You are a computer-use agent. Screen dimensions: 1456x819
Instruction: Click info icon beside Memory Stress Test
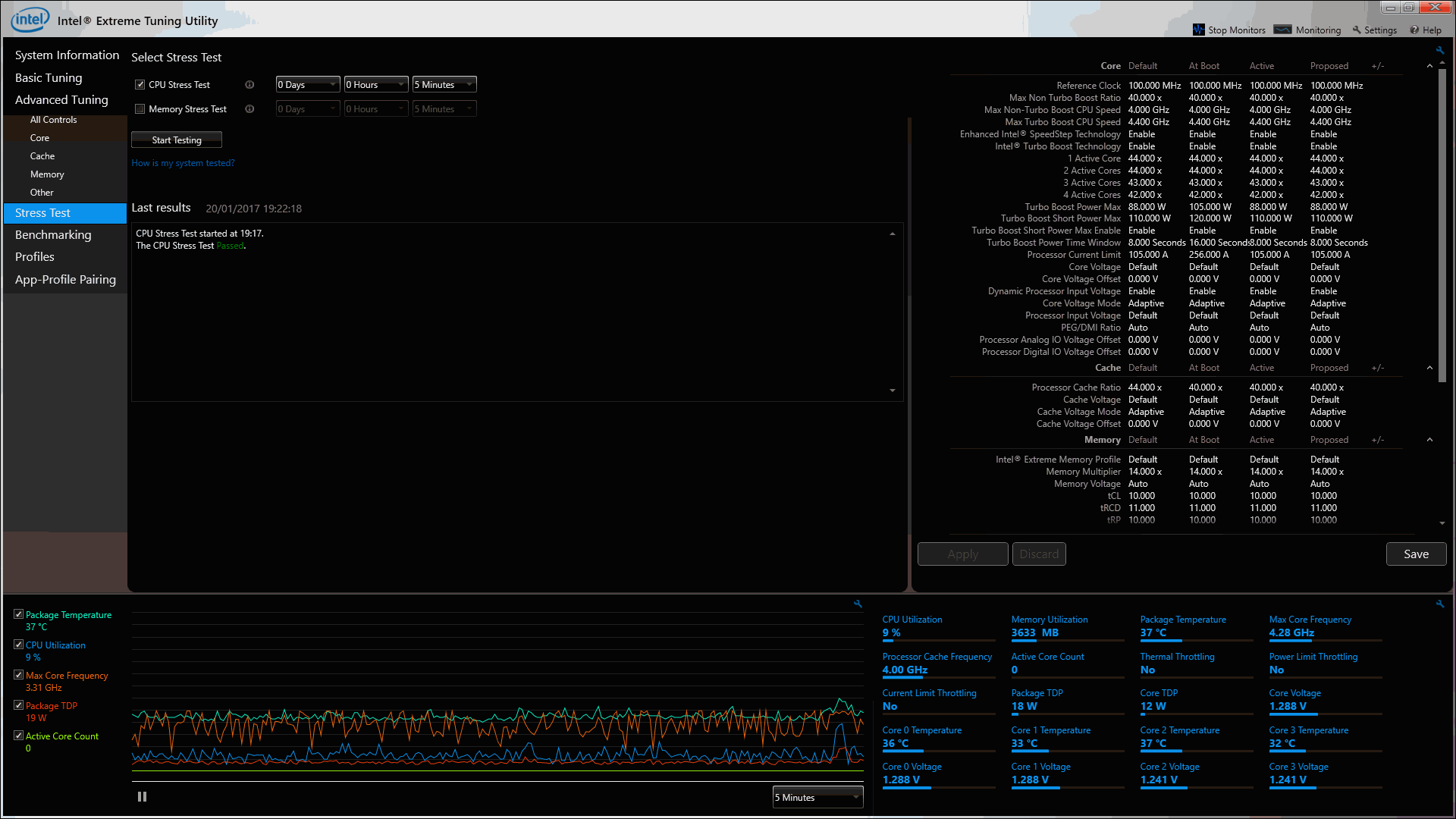249,108
